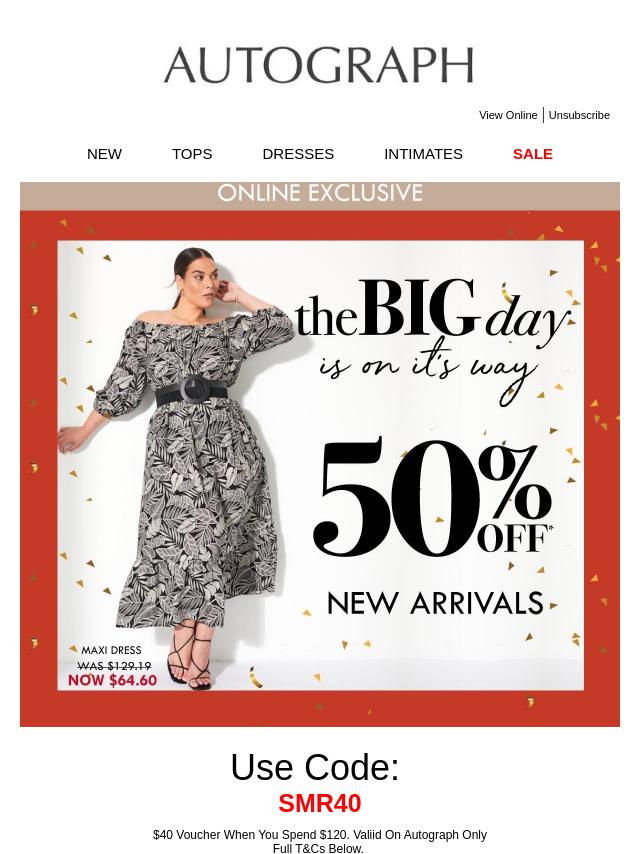Click the Use Code heading

click(x=315, y=767)
